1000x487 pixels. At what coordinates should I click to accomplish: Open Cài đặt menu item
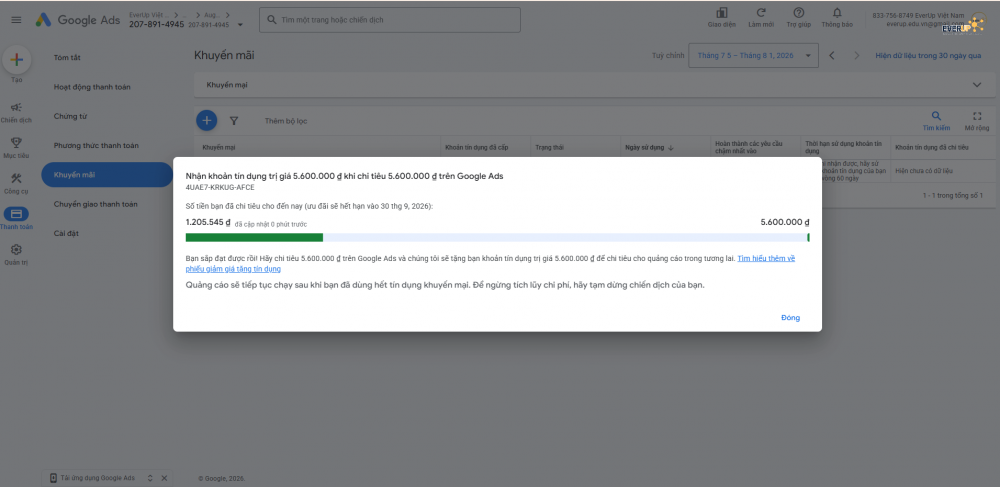[x=66, y=233]
